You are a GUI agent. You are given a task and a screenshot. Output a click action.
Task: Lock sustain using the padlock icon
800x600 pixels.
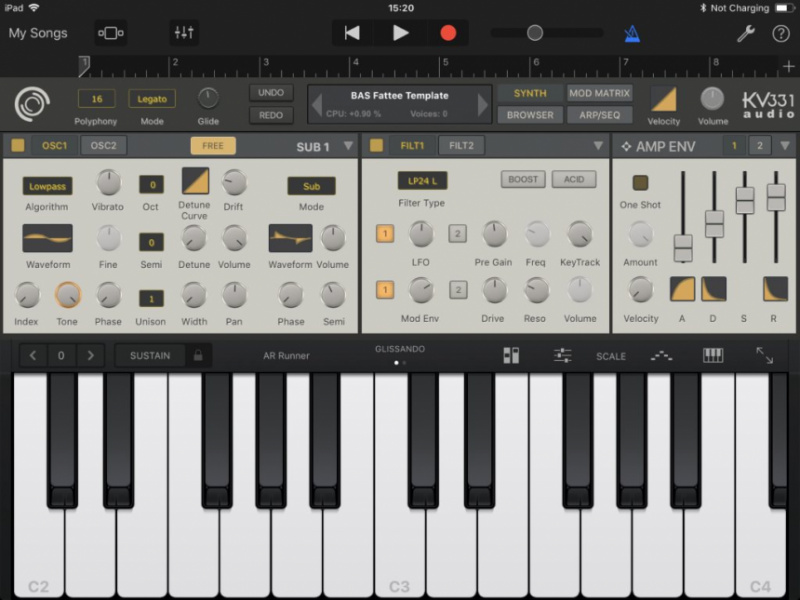(x=199, y=355)
